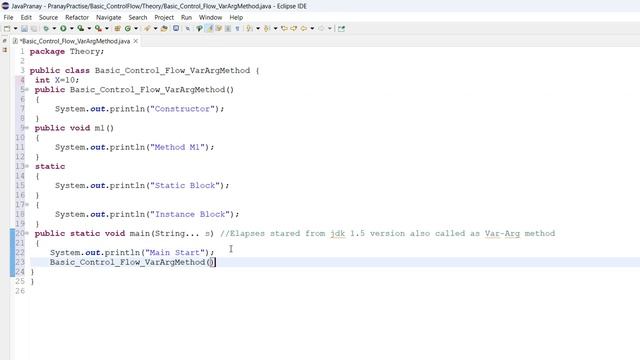Screen dimensions: 640x360
Task: Select the Basic_Control_Flow_VarArgMethod.java editor tab
Action: pos(75,41)
